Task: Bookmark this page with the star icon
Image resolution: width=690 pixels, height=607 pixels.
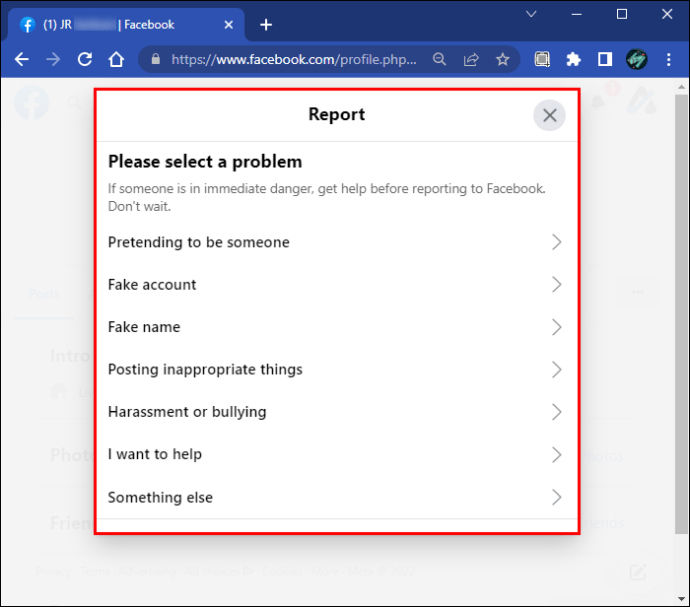Action: pyautogui.click(x=502, y=60)
